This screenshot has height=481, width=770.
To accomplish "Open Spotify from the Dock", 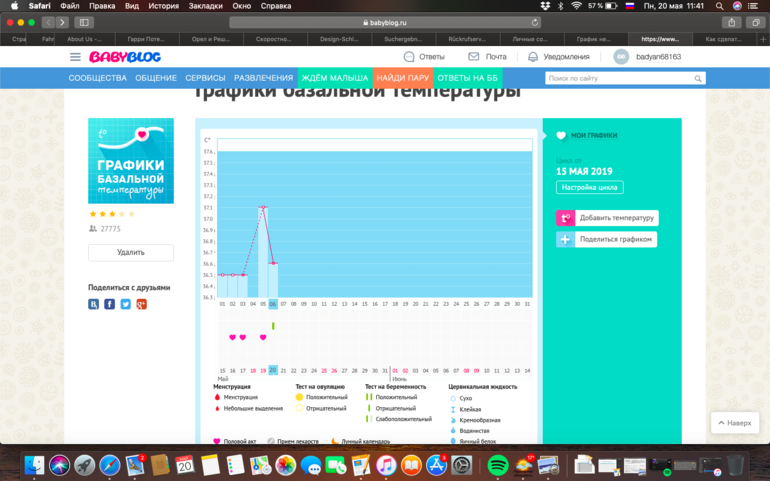I will (497, 465).
